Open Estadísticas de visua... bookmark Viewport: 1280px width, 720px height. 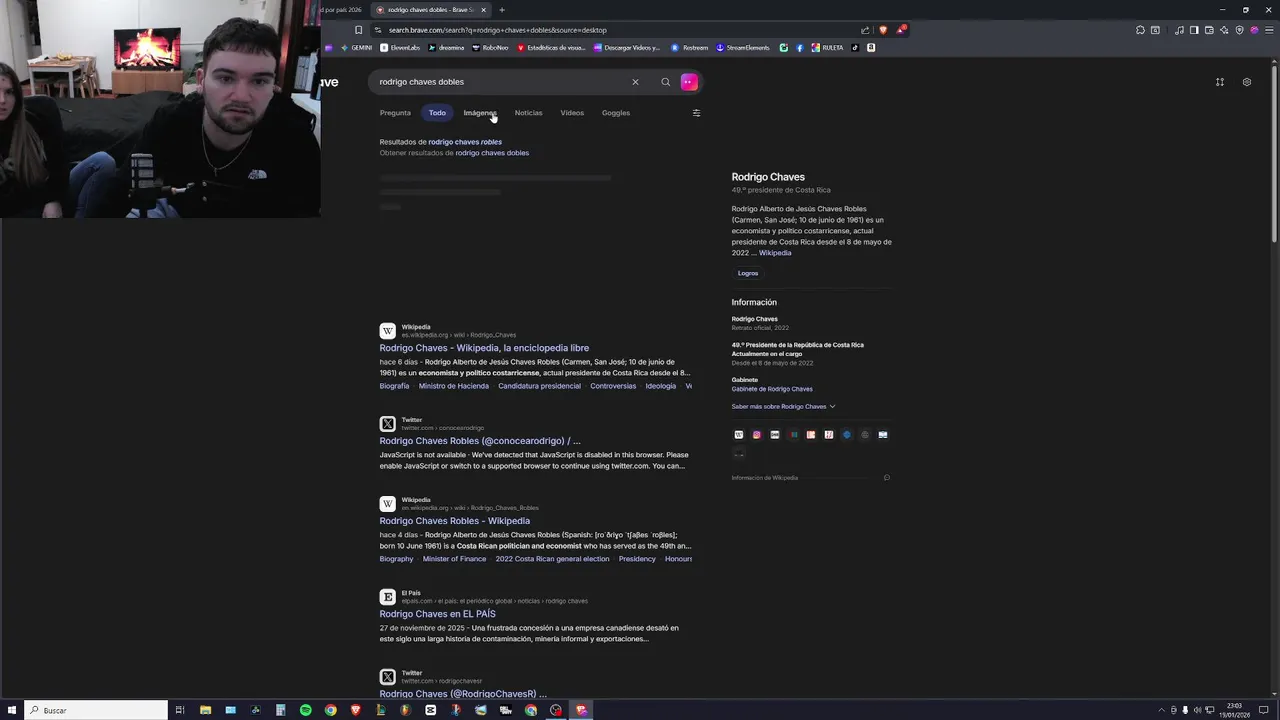(x=551, y=48)
